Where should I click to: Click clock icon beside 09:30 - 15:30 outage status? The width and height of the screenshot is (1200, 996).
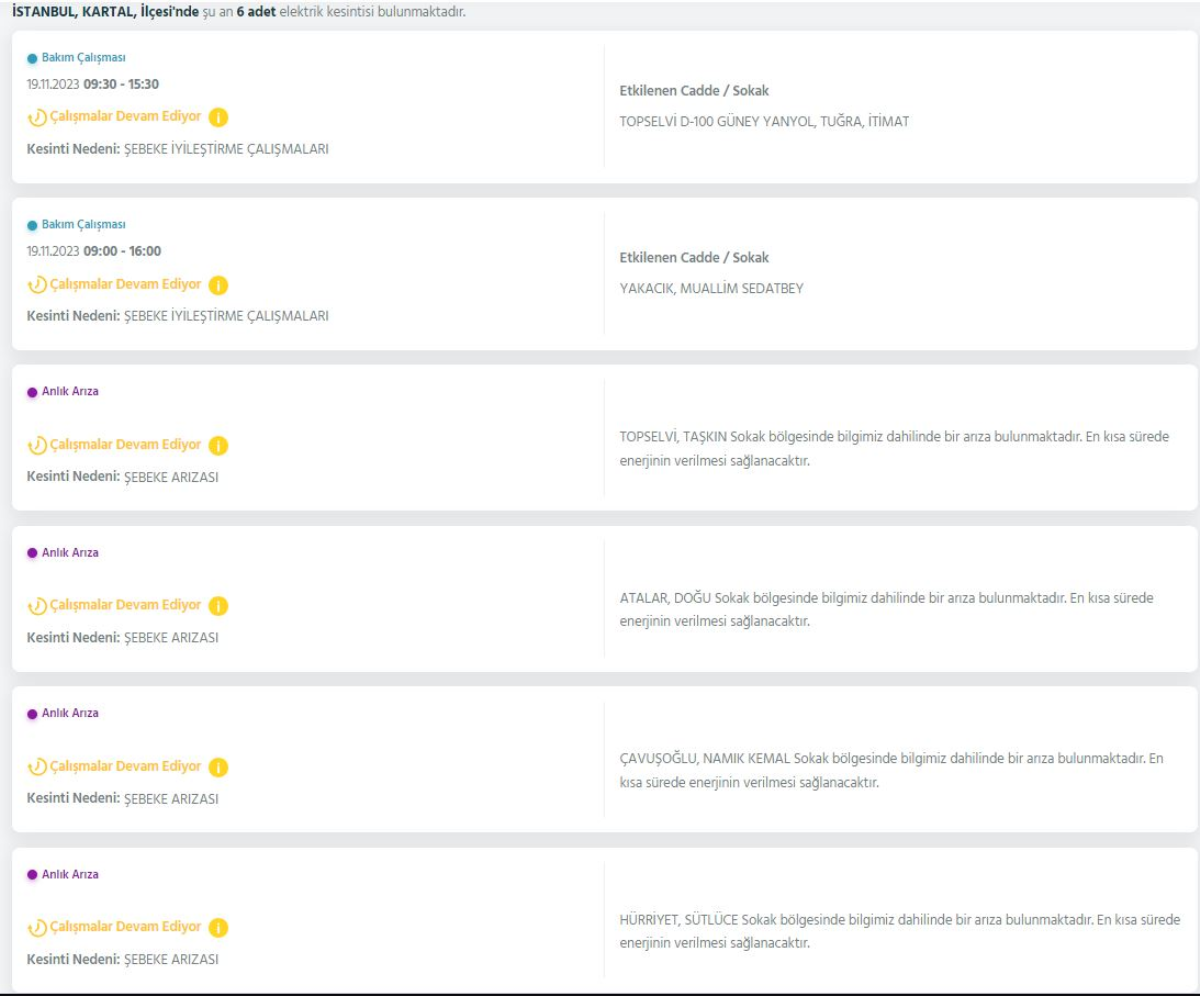tap(36, 117)
